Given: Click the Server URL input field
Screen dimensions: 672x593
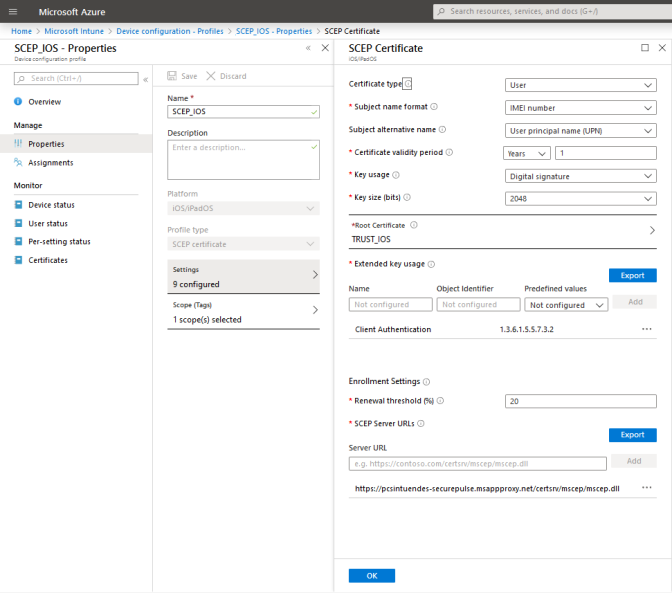Looking at the screenshot, I should coord(477,464).
